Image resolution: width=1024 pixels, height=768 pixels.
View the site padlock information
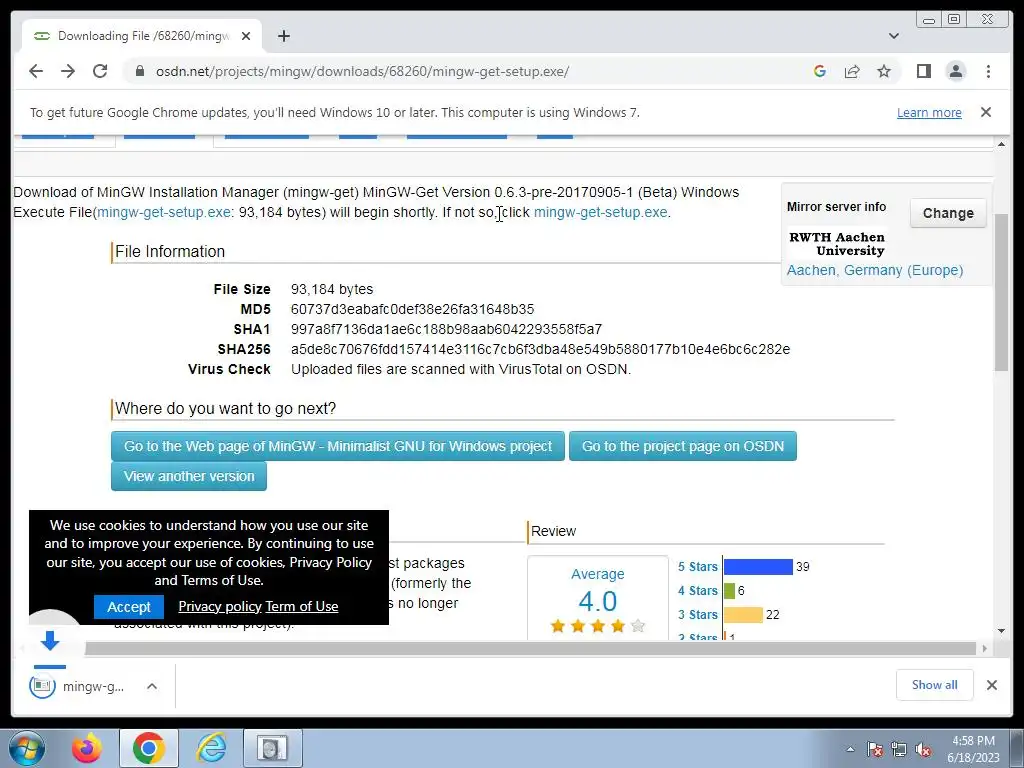pos(140,71)
